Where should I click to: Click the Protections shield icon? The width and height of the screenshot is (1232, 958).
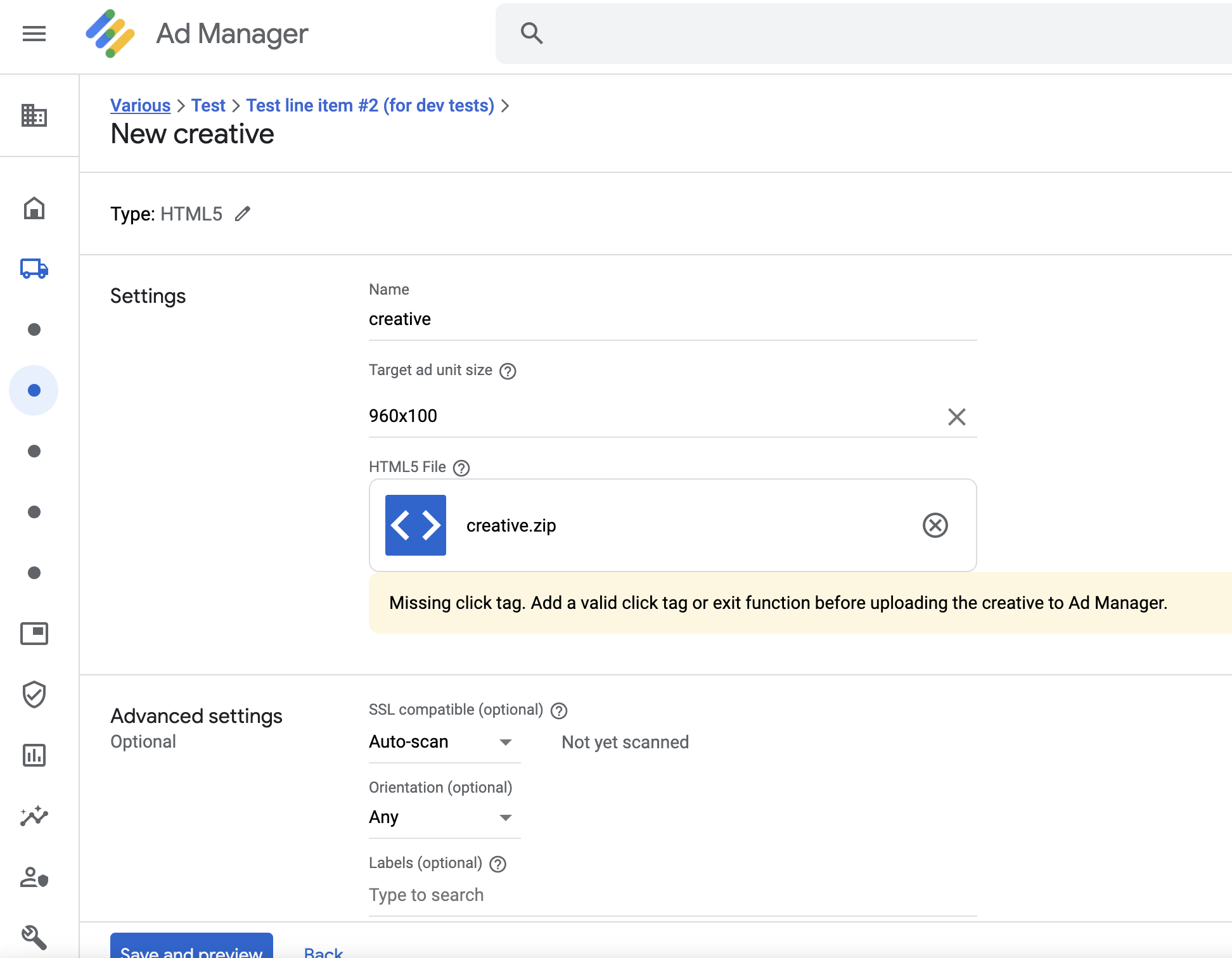34,694
